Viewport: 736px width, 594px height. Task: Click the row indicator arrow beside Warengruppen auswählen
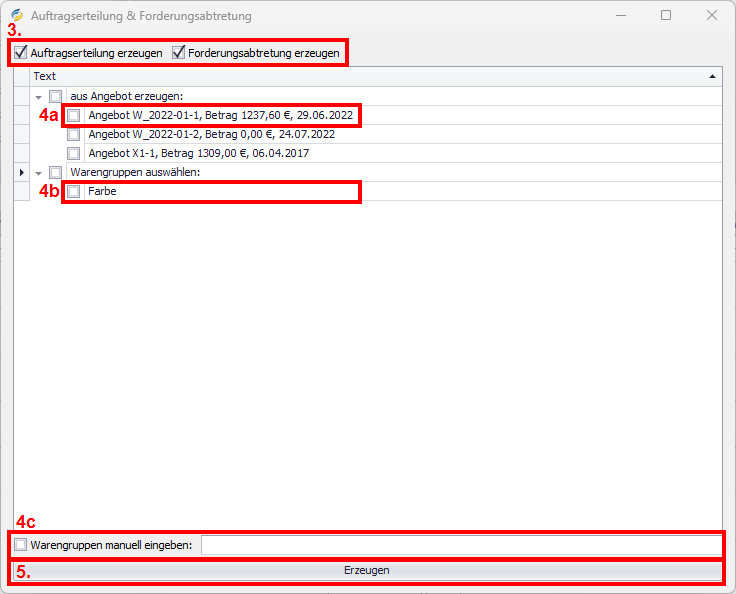22,173
